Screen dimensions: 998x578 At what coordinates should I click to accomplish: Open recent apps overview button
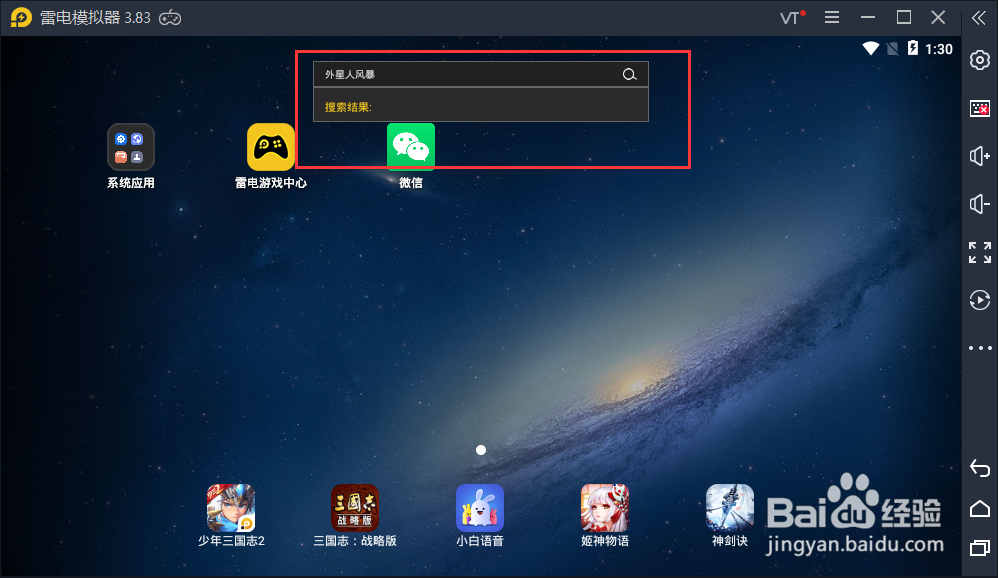coord(980,547)
